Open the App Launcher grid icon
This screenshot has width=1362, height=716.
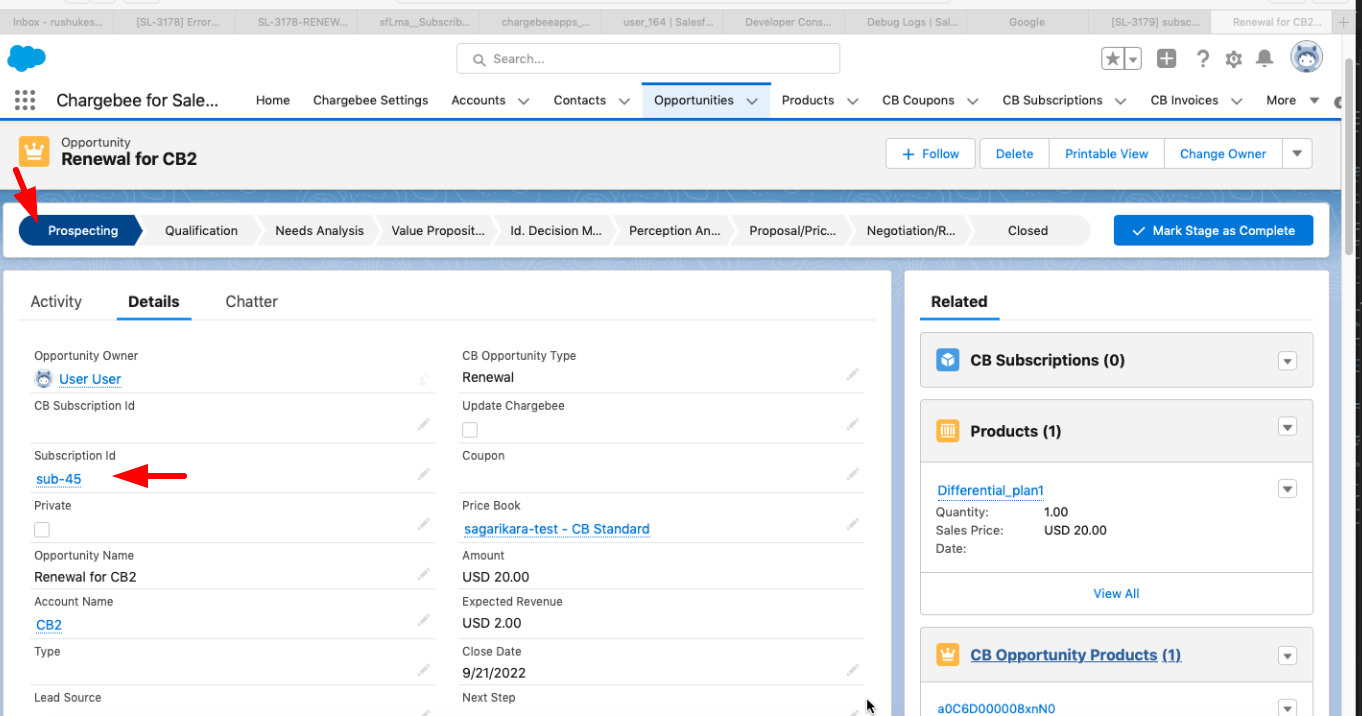point(25,100)
